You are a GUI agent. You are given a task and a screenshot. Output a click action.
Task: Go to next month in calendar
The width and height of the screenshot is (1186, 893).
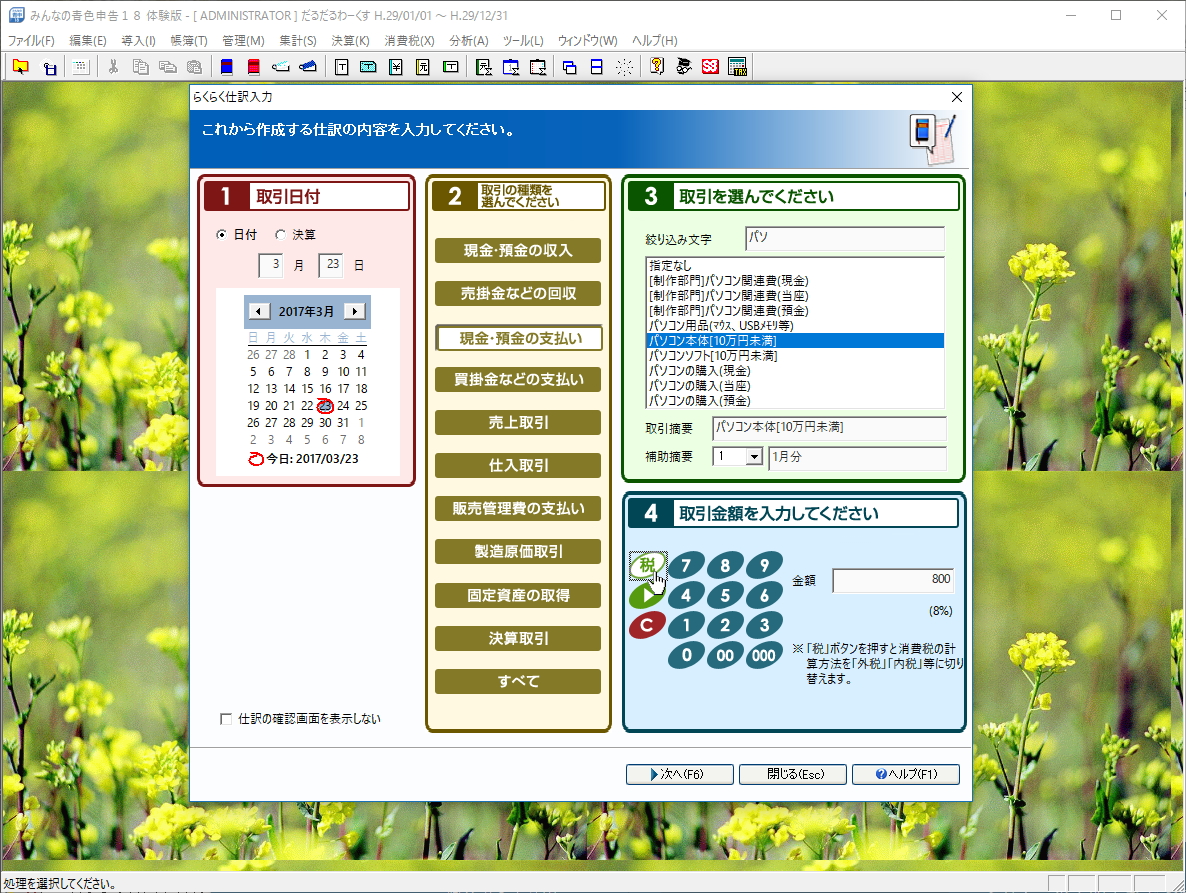tap(354, 312)
